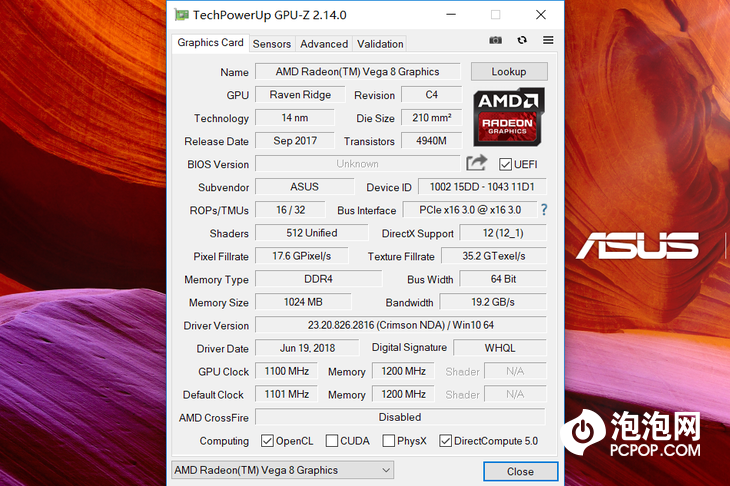Click the BIOS export arrow icon
The width and height of the screenshot is (730, 486).
coord(477,163)
